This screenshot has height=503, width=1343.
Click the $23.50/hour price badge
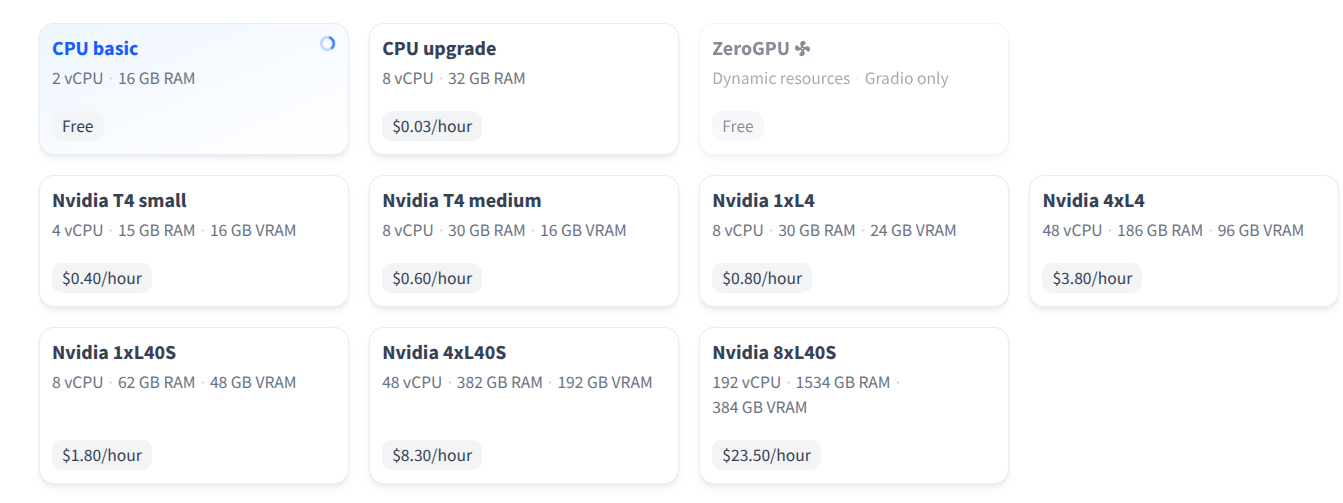767,455
